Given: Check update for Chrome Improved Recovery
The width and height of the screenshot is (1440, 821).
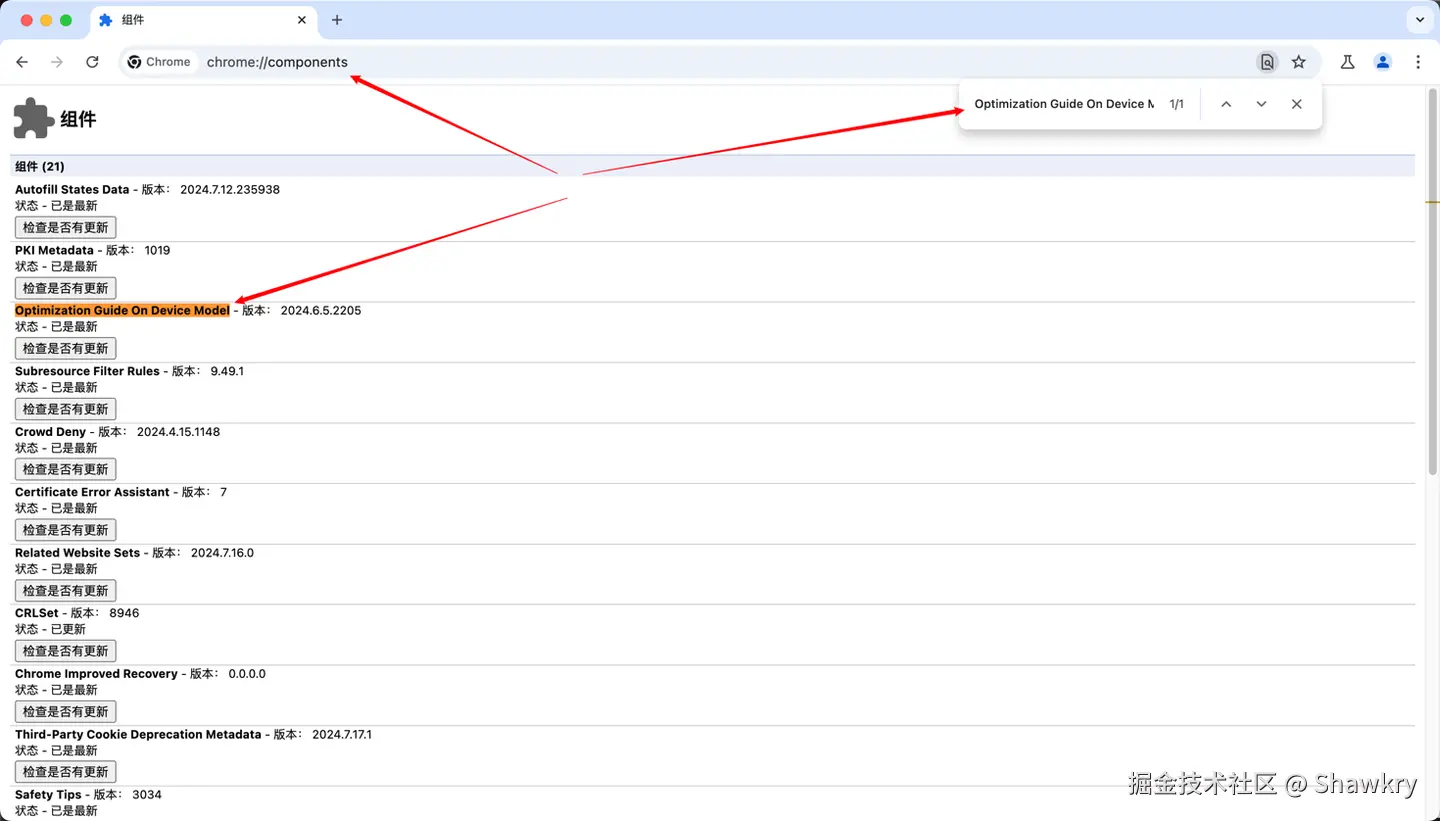Looking at the screenshot, I should (66, 712).
